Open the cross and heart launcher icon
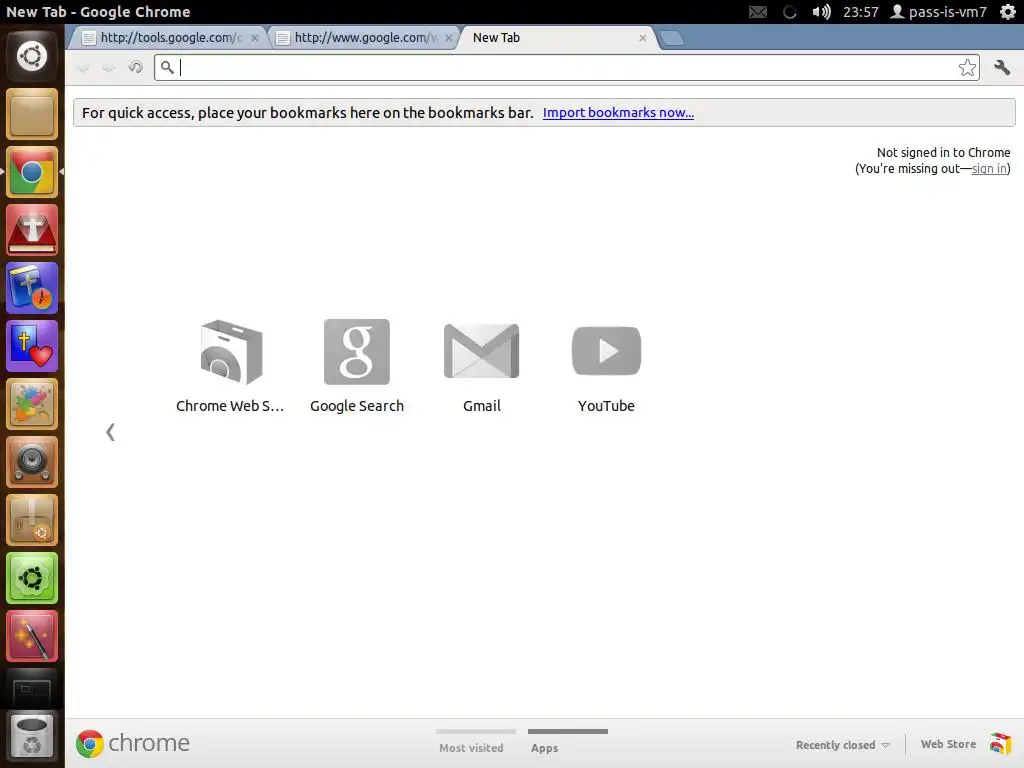The image size is (1024, 768). click(x=32, y=346)
